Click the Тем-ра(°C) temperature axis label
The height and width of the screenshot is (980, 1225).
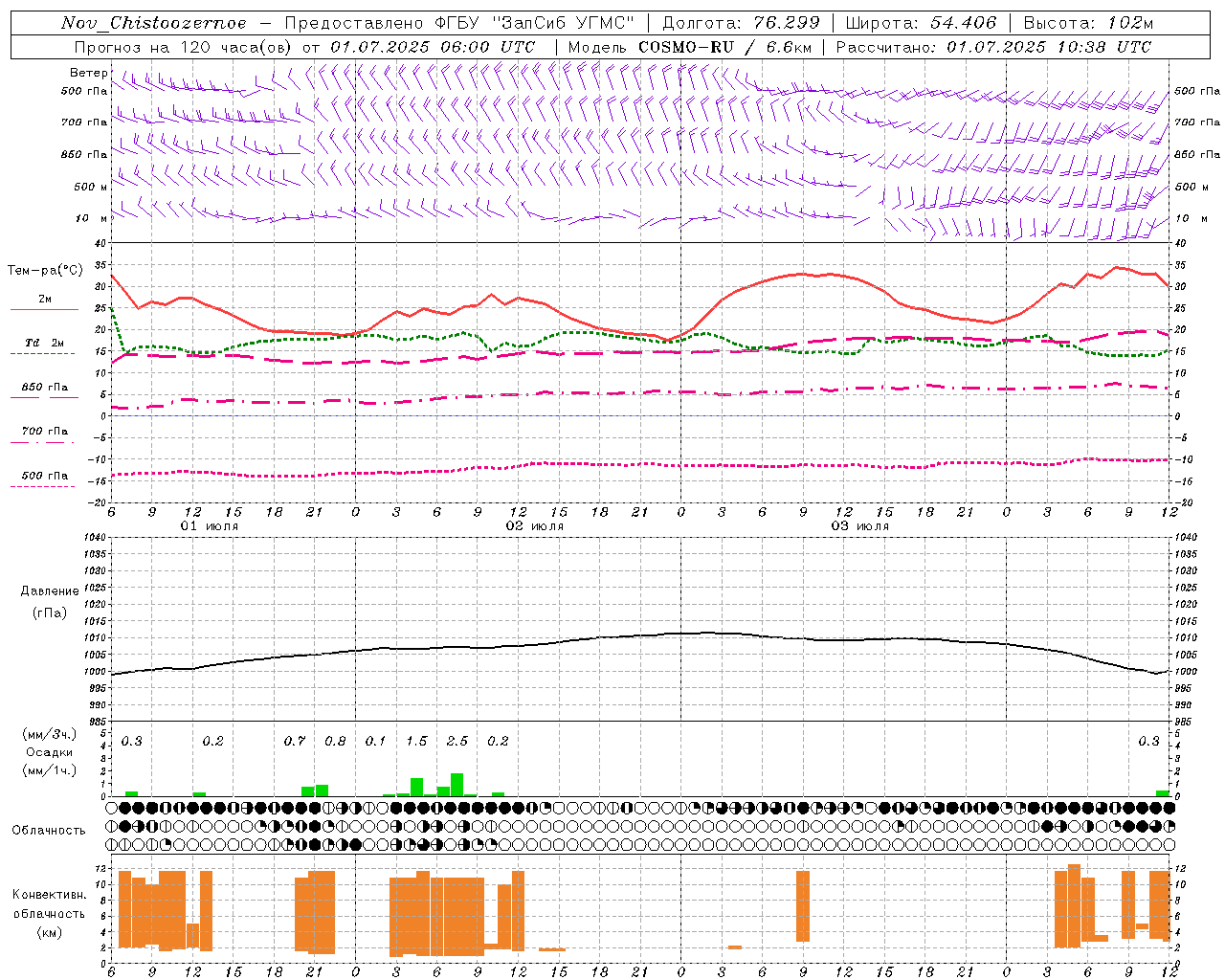[x=45, y=271]
